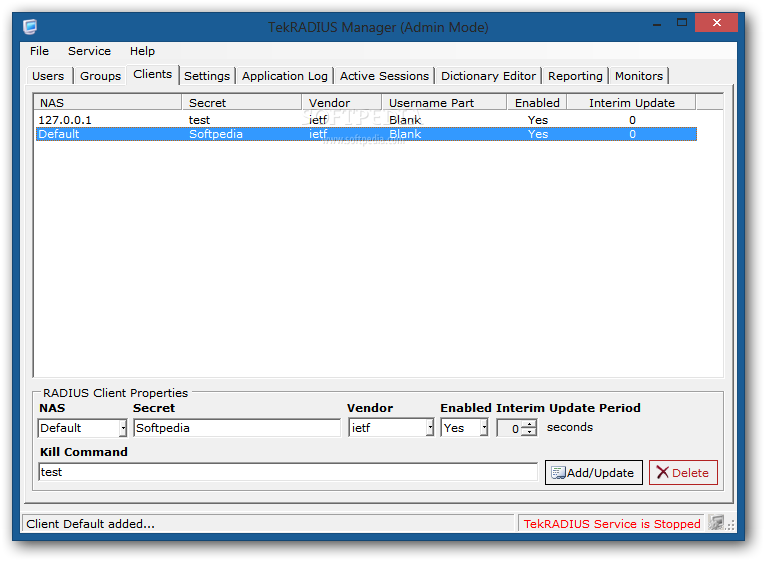
Task: Sort by the Username Part column header
Action: (444, 103)
